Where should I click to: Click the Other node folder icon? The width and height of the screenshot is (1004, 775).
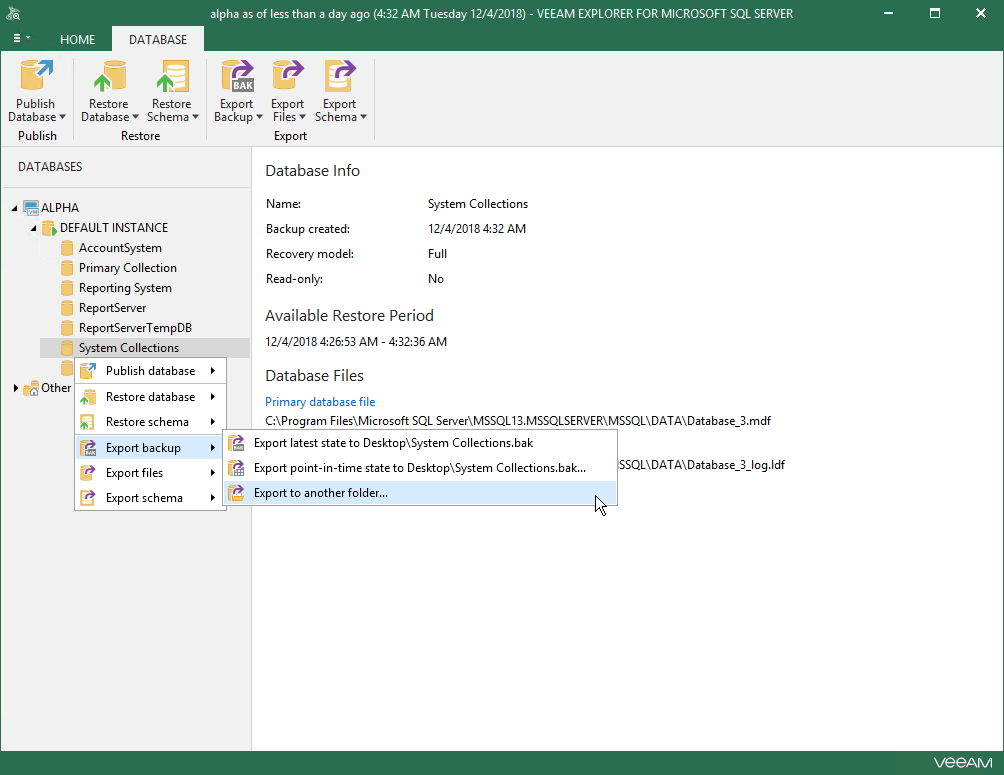tap(31, 388)
